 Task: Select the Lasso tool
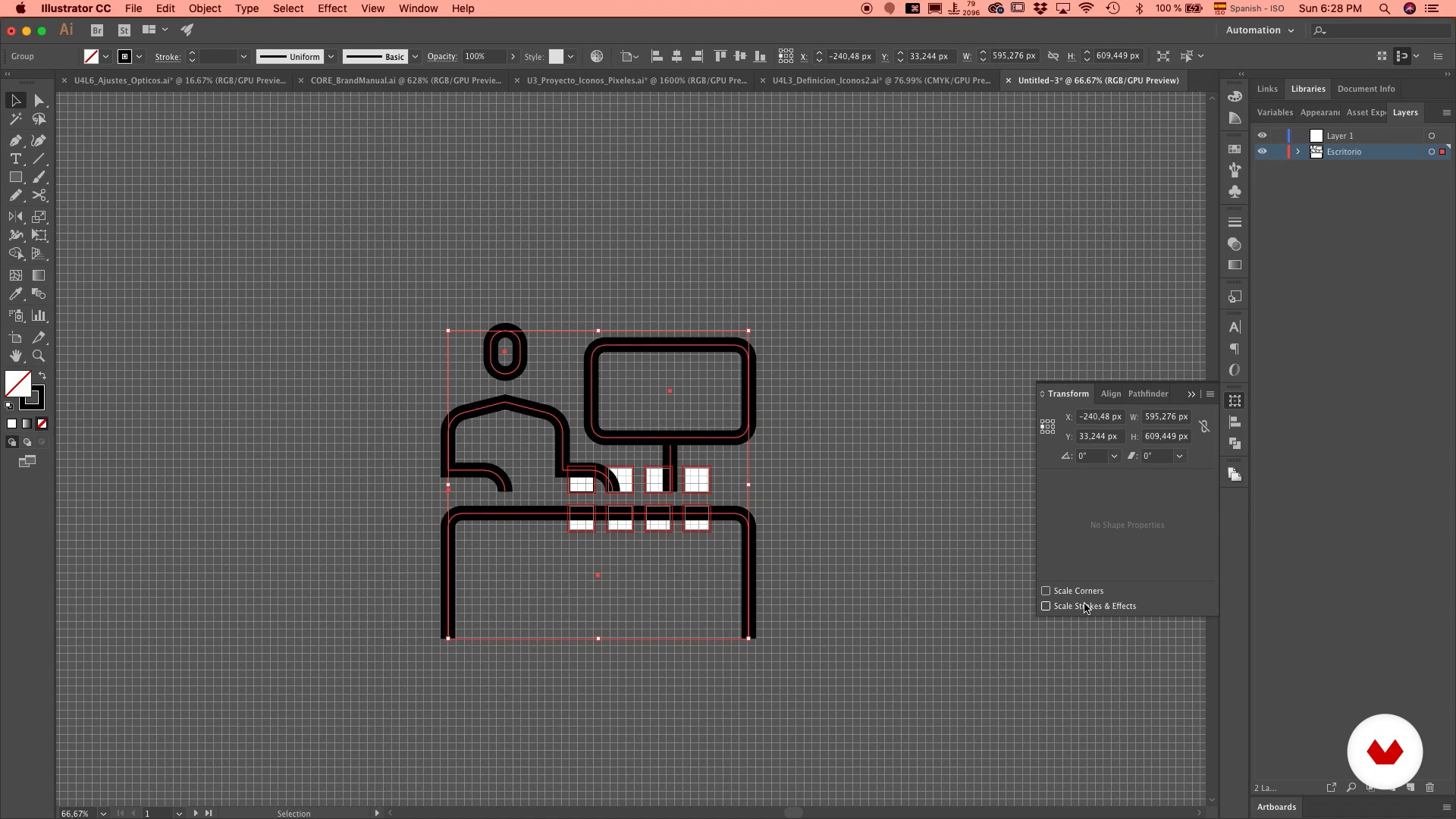pyautogui.click(x=39, y=119)
